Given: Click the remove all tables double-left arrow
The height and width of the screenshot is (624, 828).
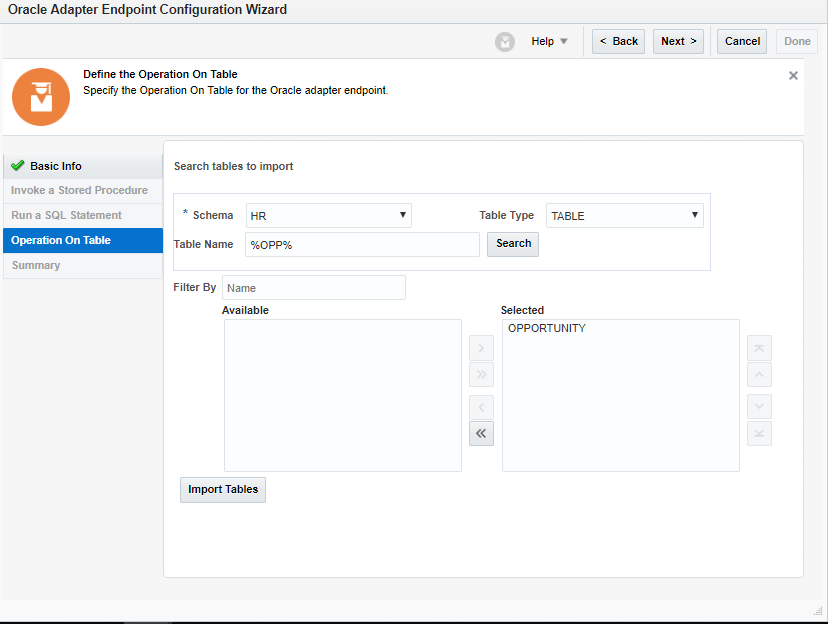Looking at the screenshot, I should pos(481,433).
